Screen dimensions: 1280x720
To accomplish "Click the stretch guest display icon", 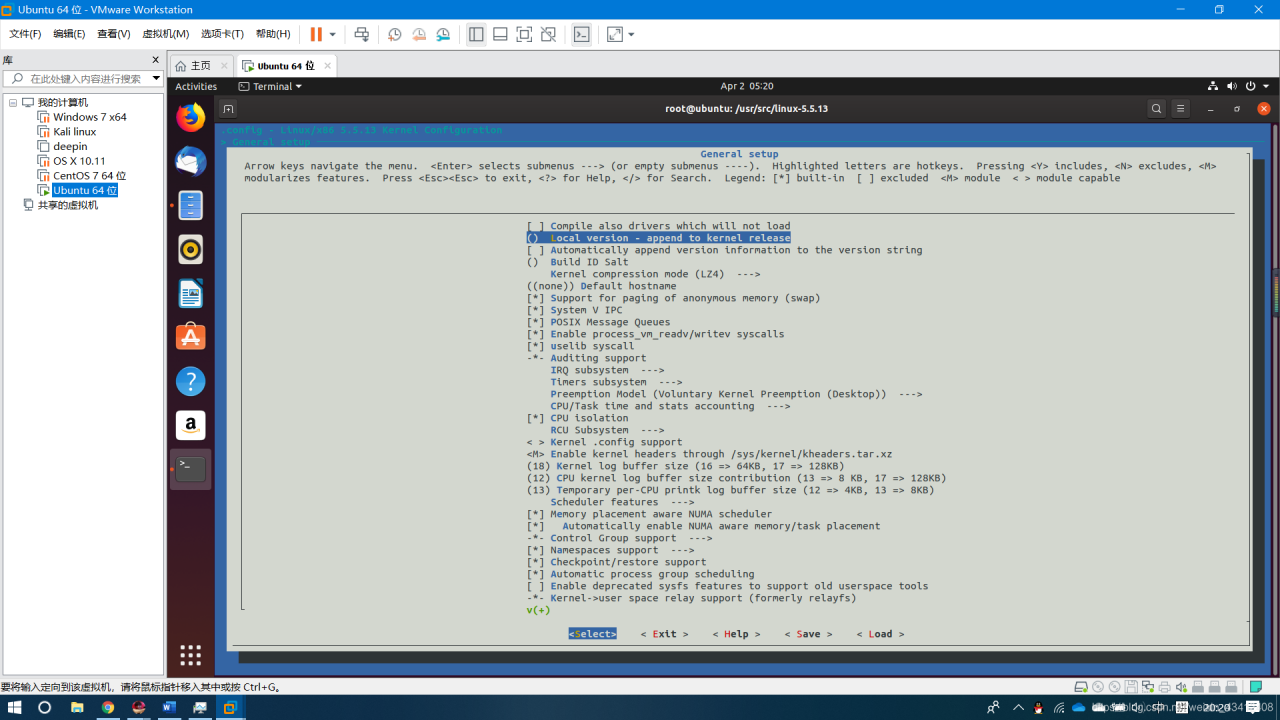I will [x=614, y=34].
